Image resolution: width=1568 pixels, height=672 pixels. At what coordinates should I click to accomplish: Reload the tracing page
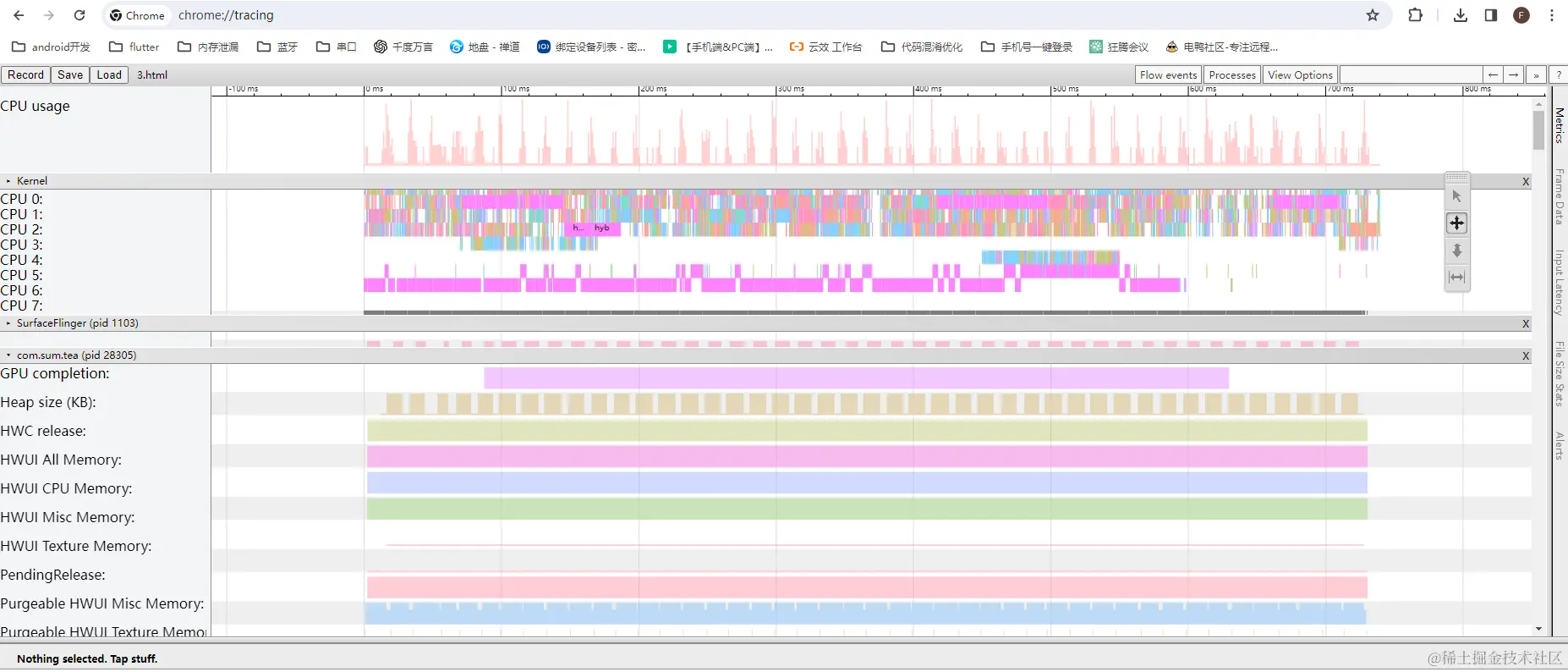pyautogui.click(x=79, y=15)
